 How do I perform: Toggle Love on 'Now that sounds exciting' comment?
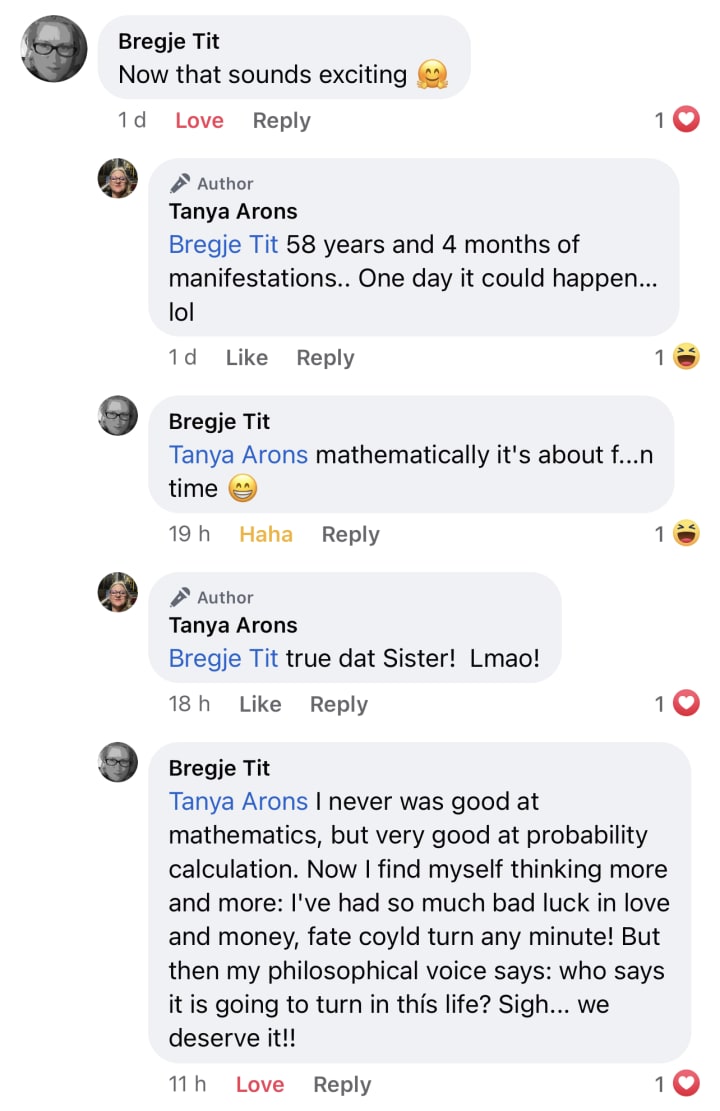click(x=199, y=120)
